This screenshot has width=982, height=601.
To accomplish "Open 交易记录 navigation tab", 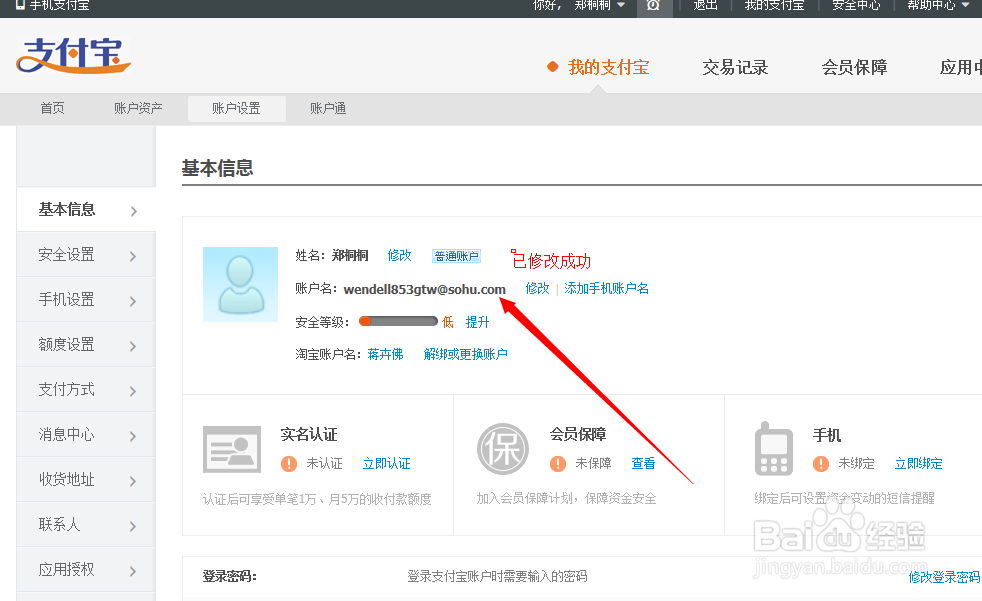I will point(735,67).
